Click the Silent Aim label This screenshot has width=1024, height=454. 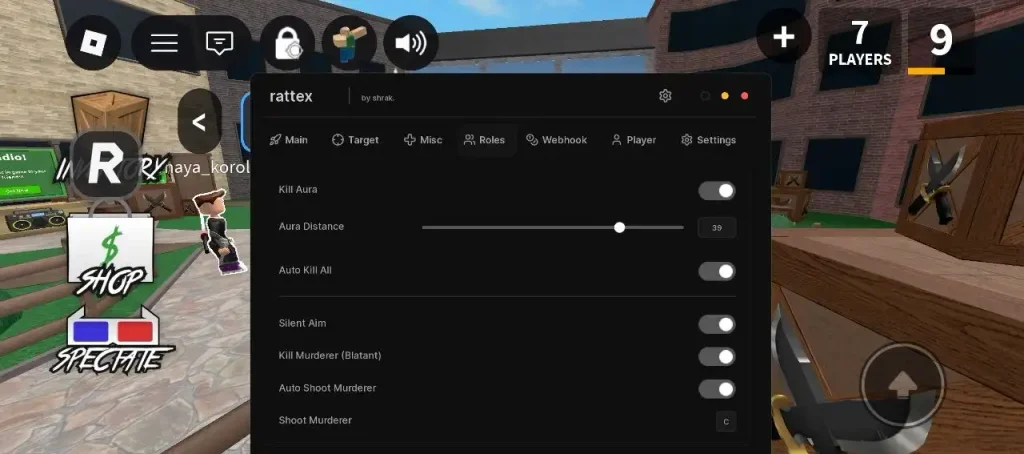302,323
